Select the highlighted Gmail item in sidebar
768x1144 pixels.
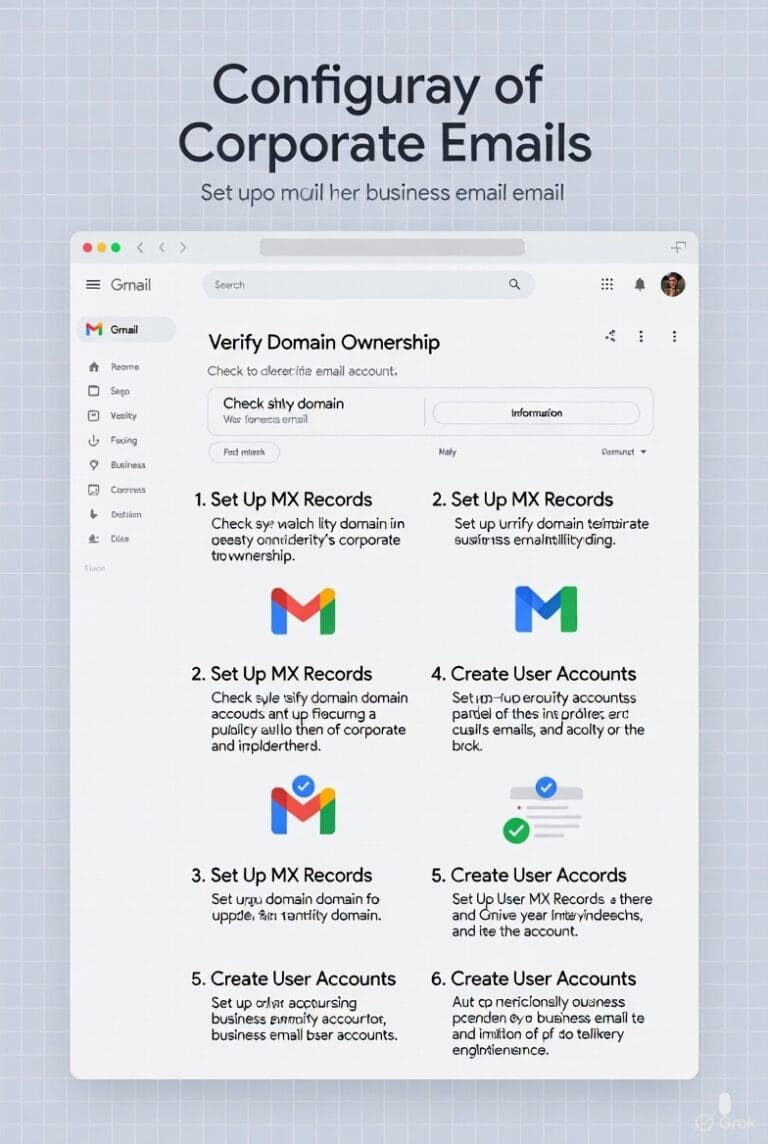pos(125,330)
